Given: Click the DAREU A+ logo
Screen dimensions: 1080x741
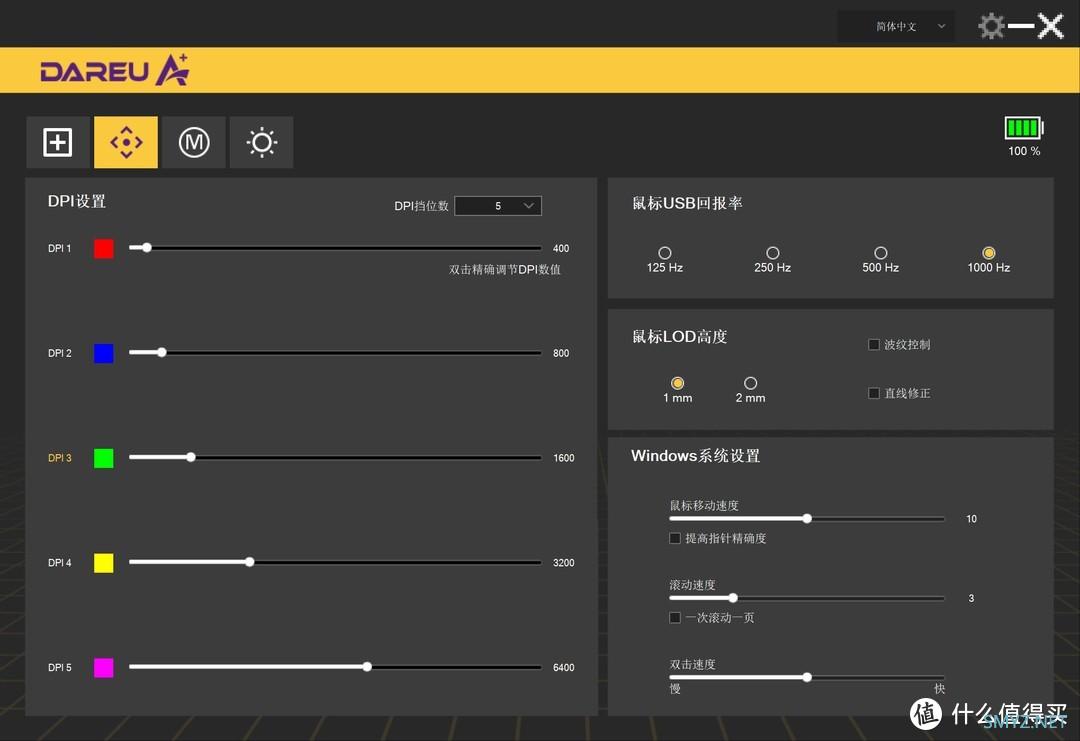Looking at the screenshot, I should pyautogui.click(x=114, y=70).
